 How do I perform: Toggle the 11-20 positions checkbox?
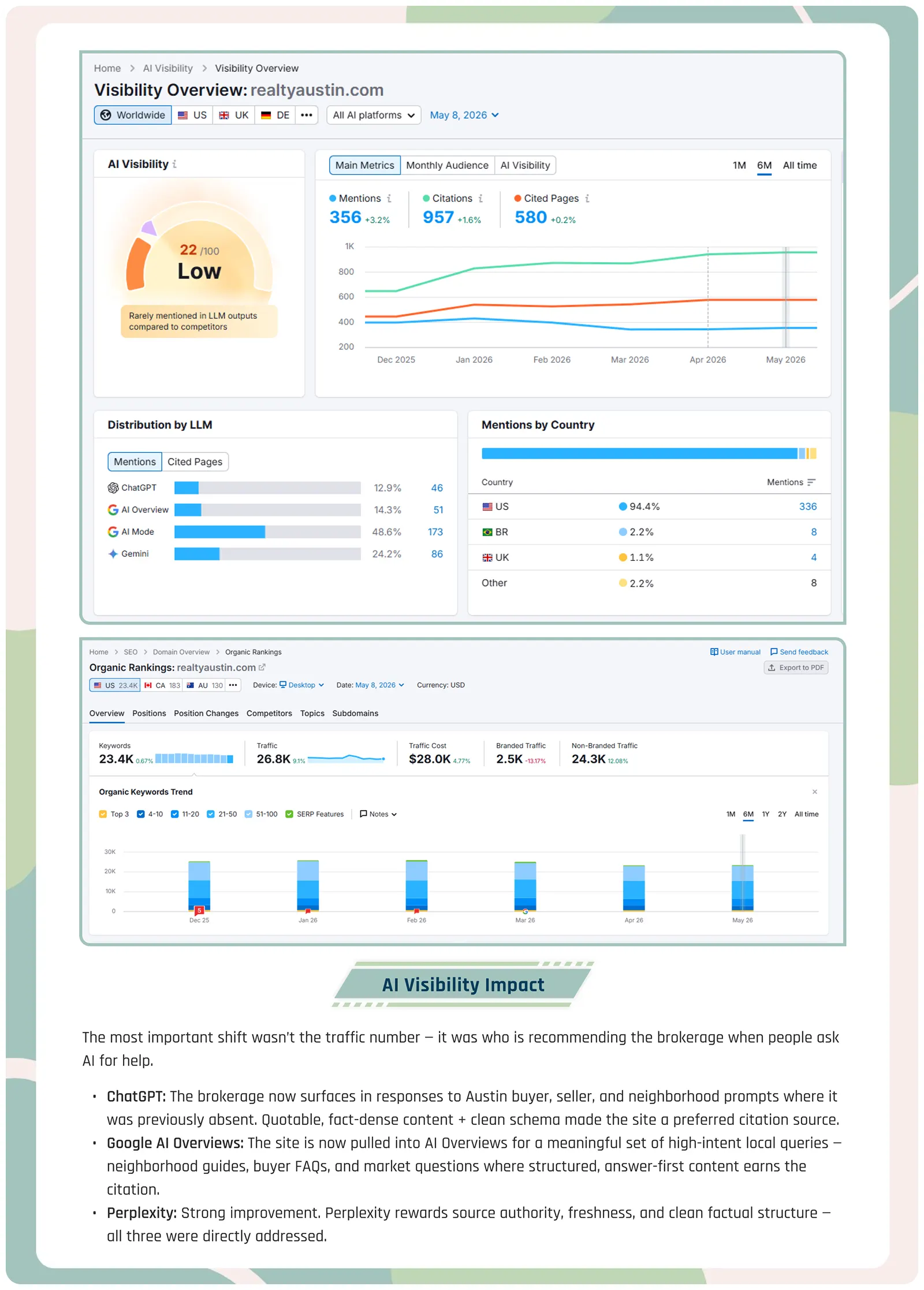click(x=174, y=814)
